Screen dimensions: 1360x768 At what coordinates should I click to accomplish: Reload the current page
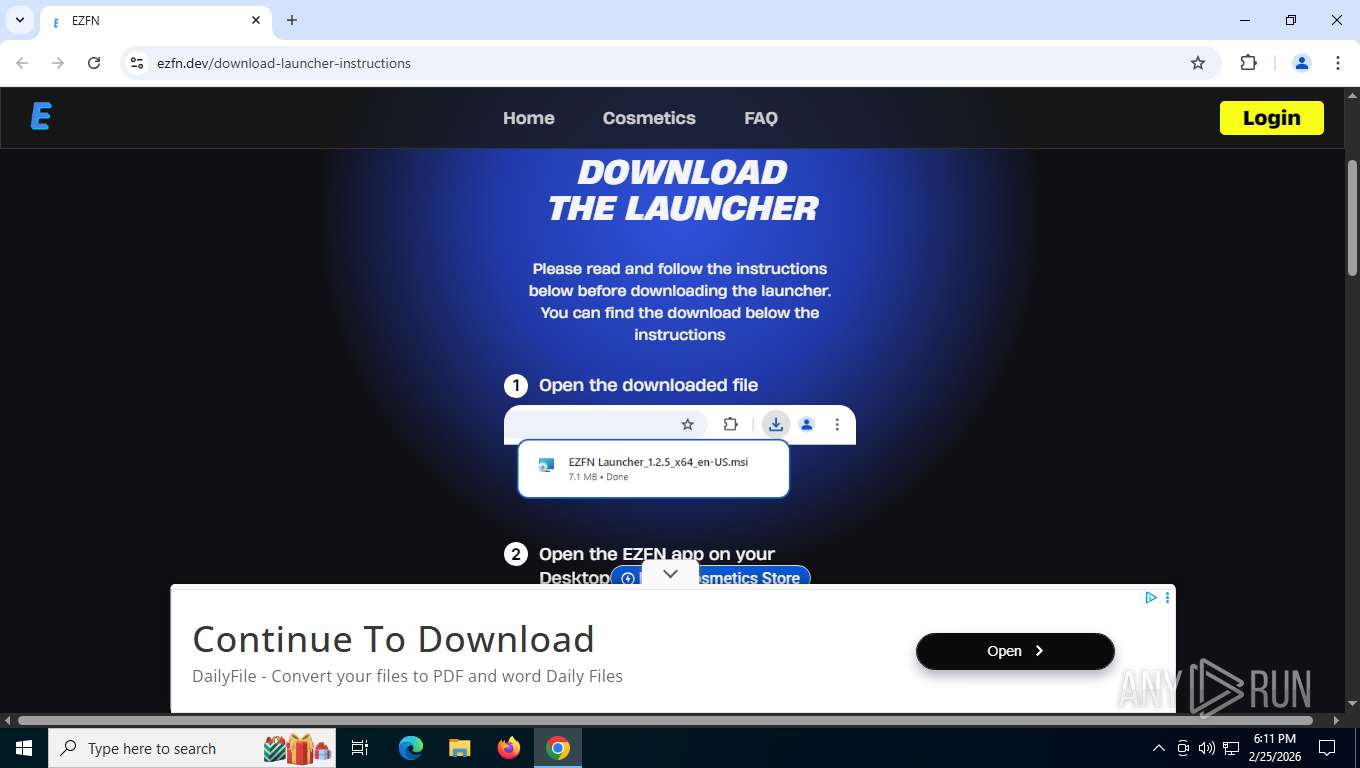coord(94,63)
